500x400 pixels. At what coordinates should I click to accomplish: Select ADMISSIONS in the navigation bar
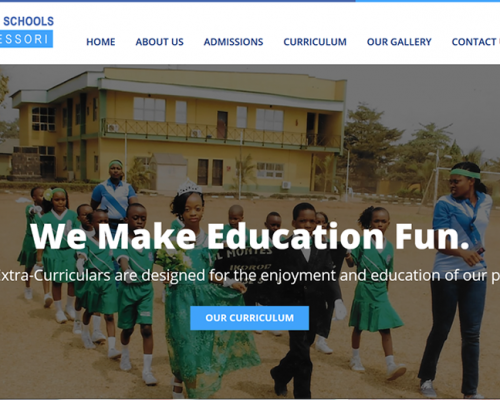(233, 42)
